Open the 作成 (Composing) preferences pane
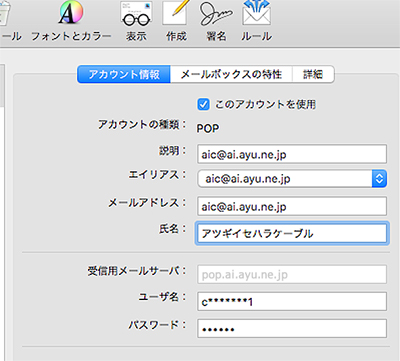The image size is (400, 361). pyautogui.click(x=176, y=21)
